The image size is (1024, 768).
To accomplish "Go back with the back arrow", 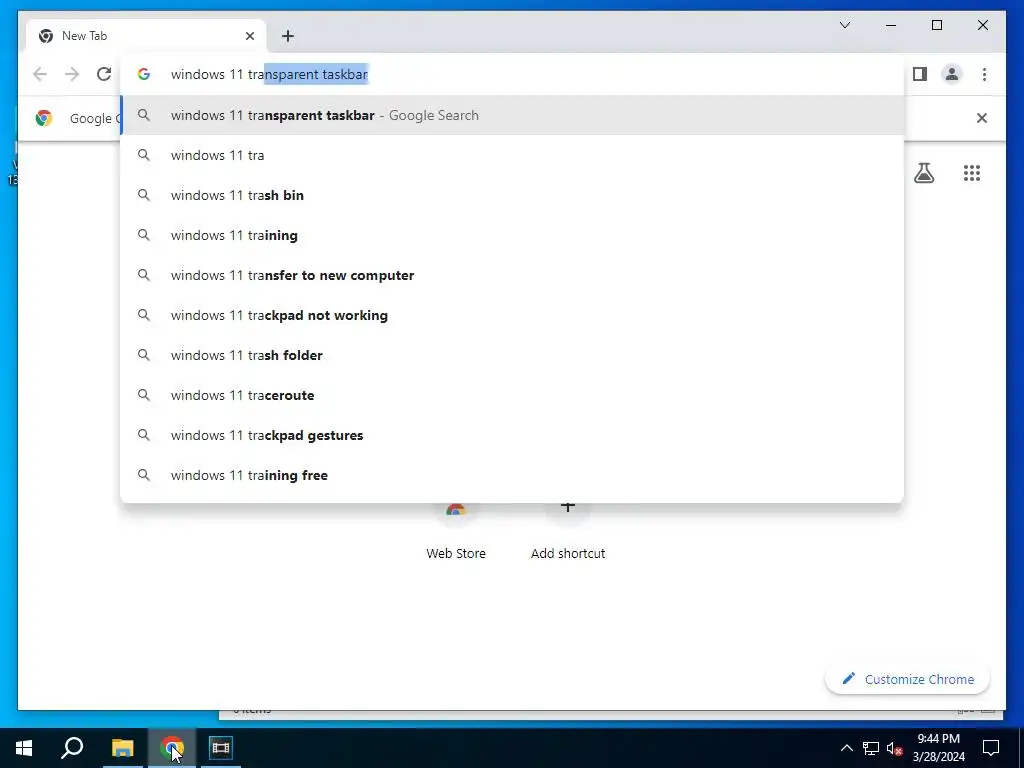I will tap(40, 74).
